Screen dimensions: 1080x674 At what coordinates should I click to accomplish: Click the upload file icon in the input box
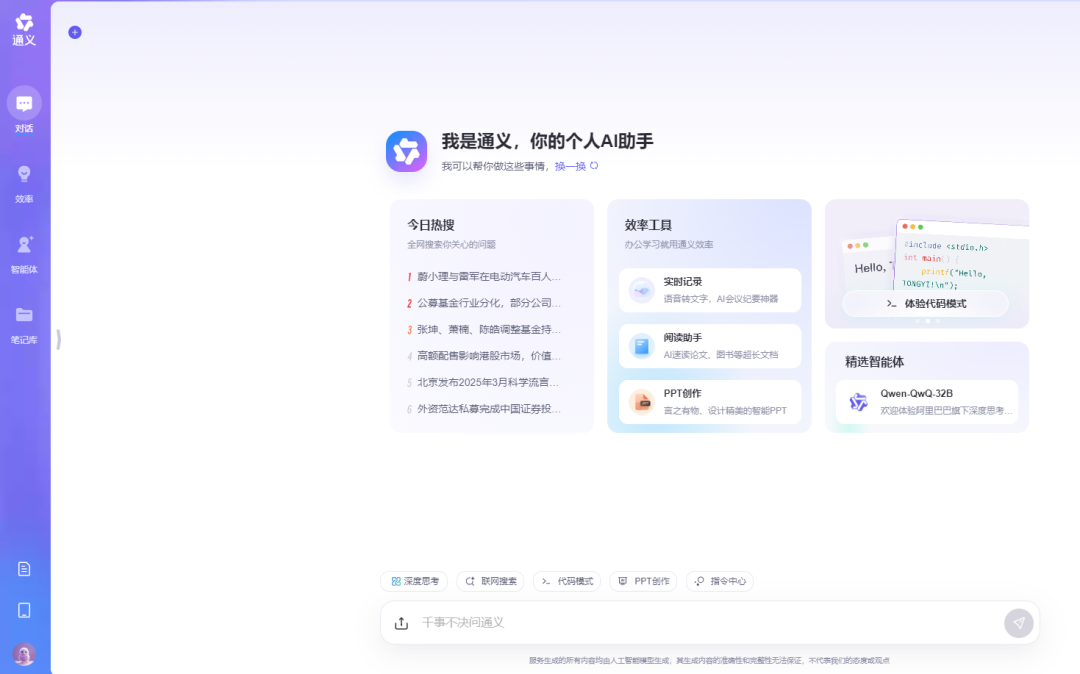pos(402,623)
